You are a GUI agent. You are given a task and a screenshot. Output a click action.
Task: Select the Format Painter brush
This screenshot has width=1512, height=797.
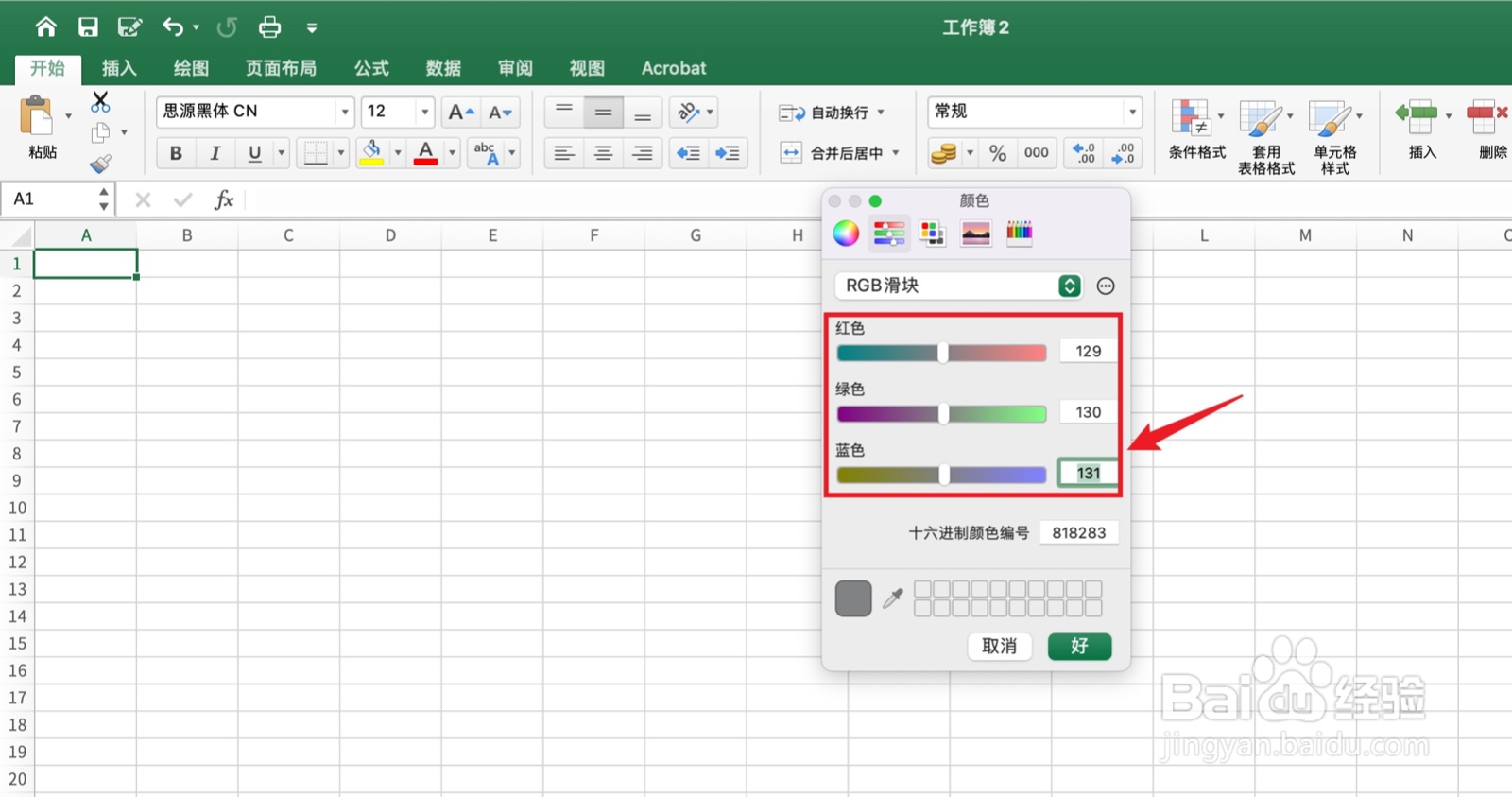tap(100, 164)
